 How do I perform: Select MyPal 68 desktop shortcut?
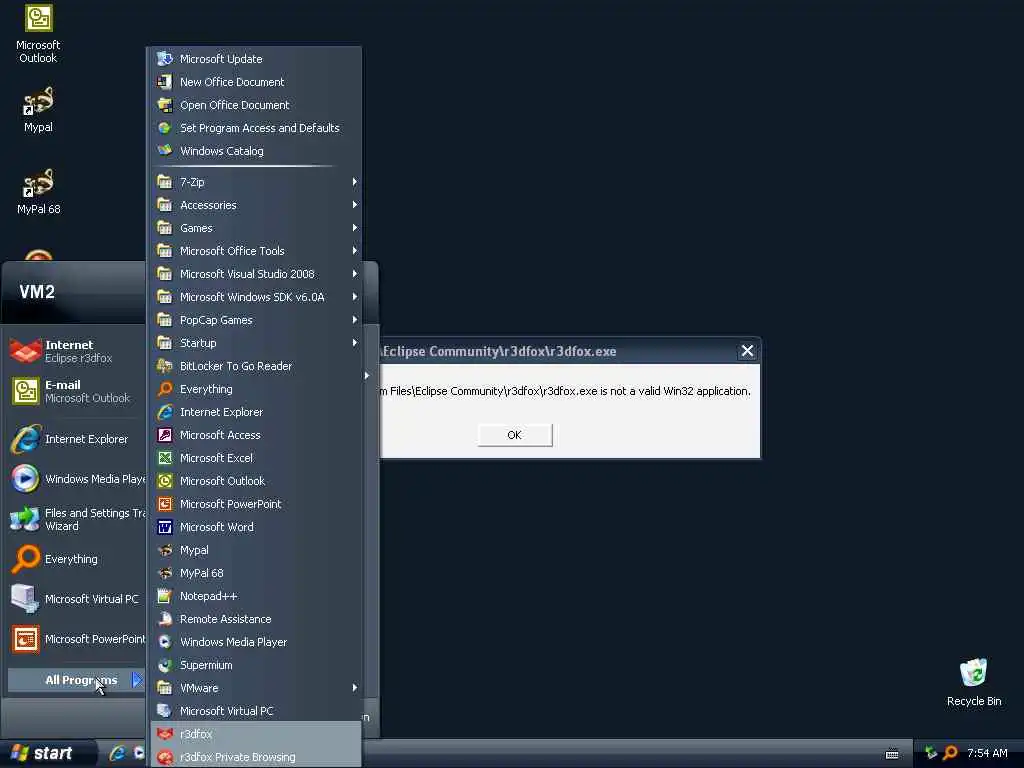coord(38,192)
